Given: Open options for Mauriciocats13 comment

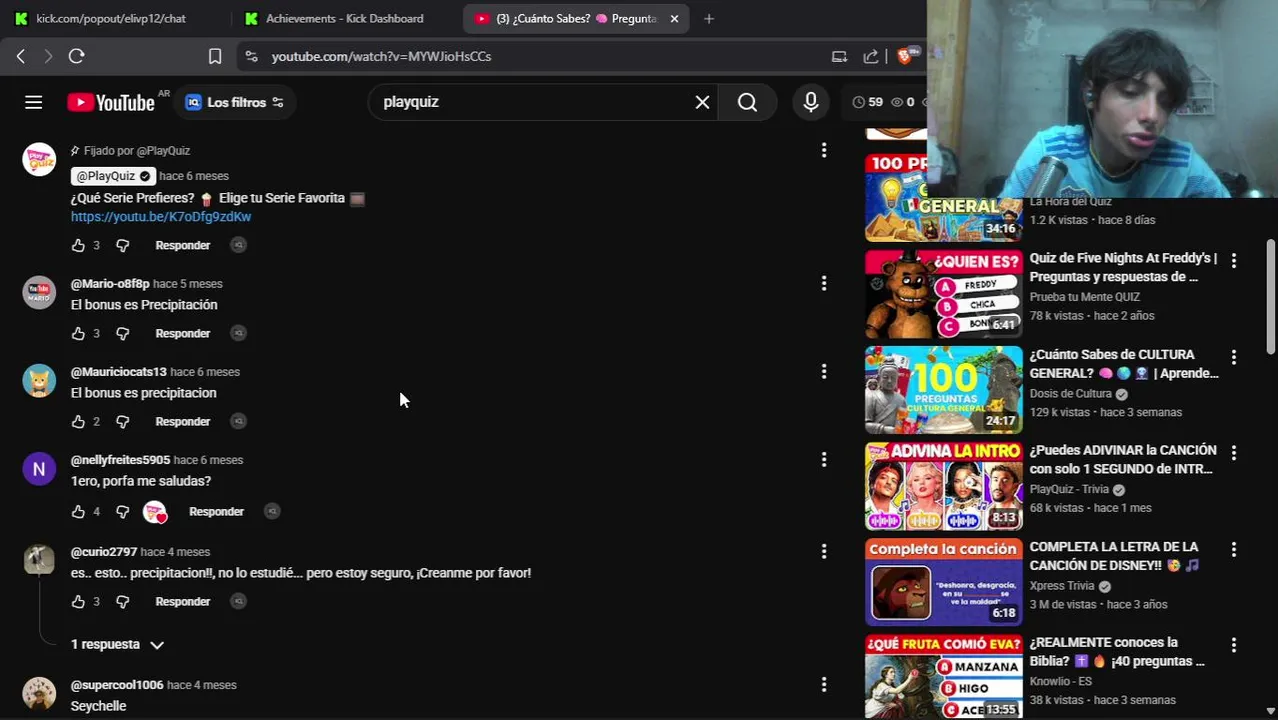Looking at the screenshot, I should click(824, 371).
